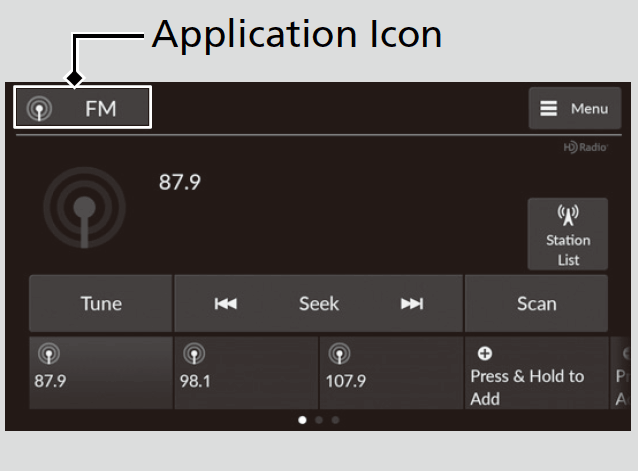Select the 87.9 preset radio icon
This screenshot has height=471, width=638.
[x=49, y=353]
